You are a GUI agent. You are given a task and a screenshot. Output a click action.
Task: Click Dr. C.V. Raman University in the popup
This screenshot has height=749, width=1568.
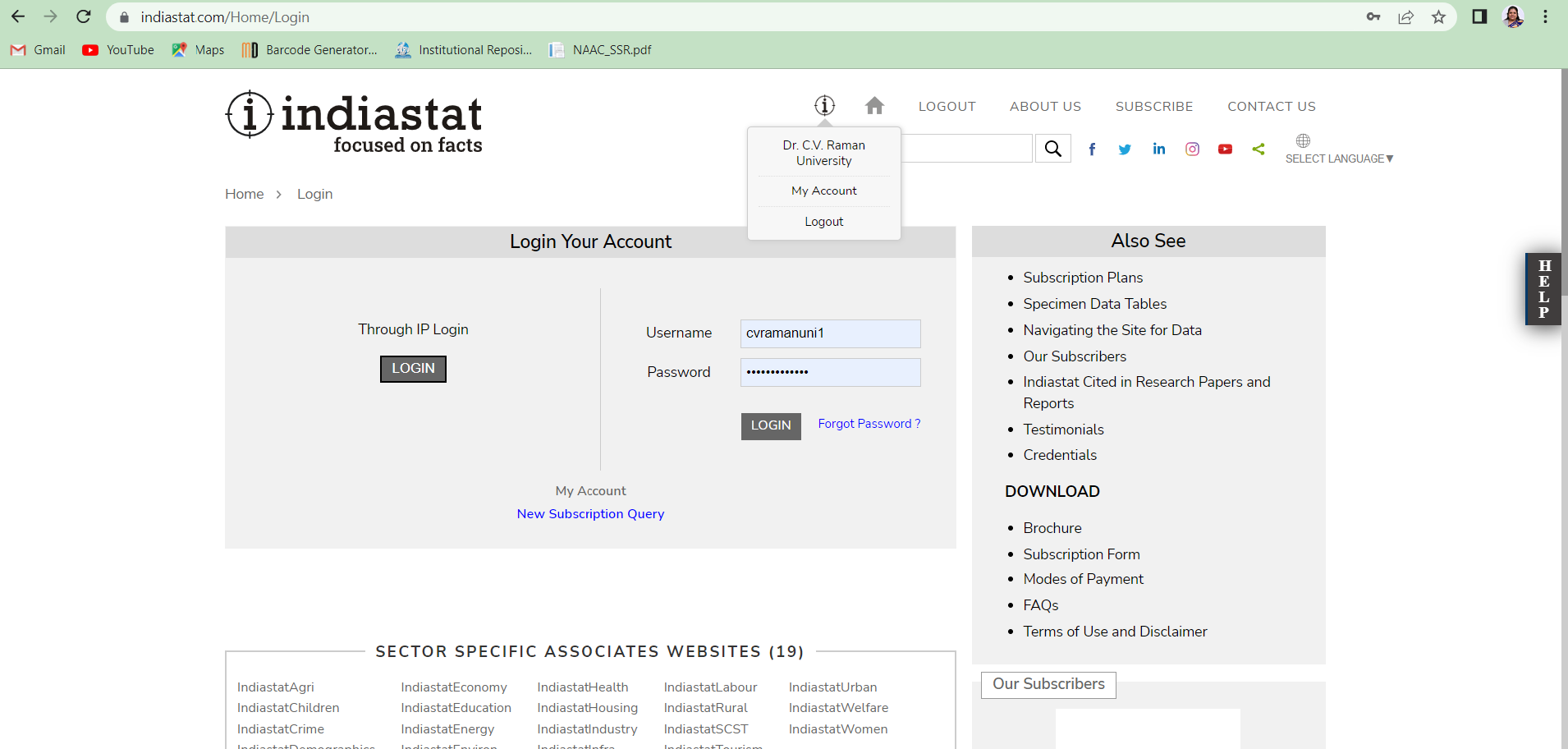click(x=824, y=153)
